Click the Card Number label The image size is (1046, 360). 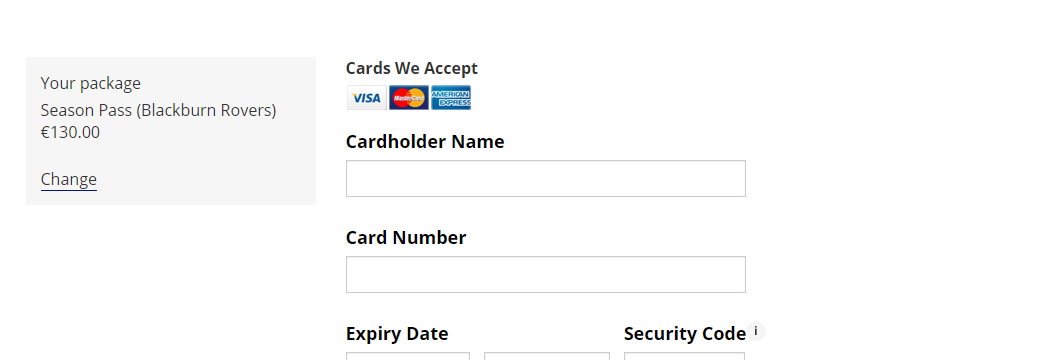(x=406, y=238)
